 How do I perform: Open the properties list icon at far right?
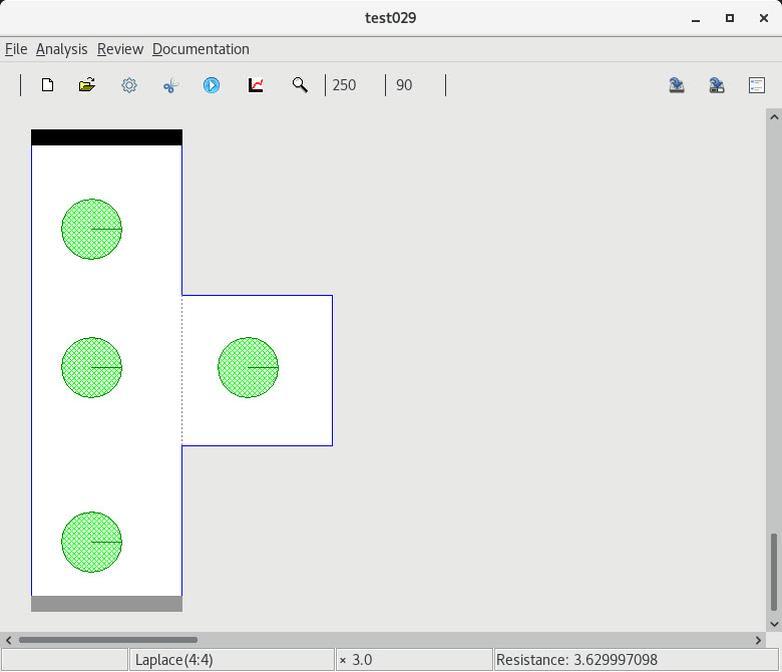757,85
